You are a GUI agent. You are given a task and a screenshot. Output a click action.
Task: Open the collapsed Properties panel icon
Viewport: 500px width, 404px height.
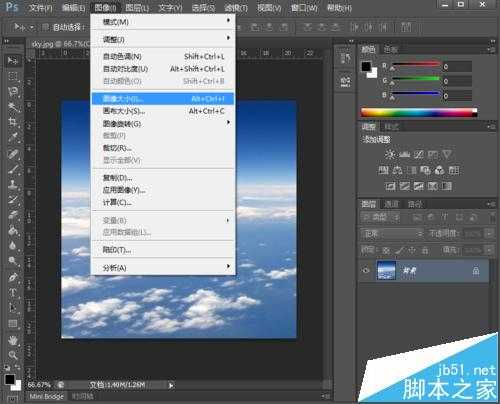345,81
